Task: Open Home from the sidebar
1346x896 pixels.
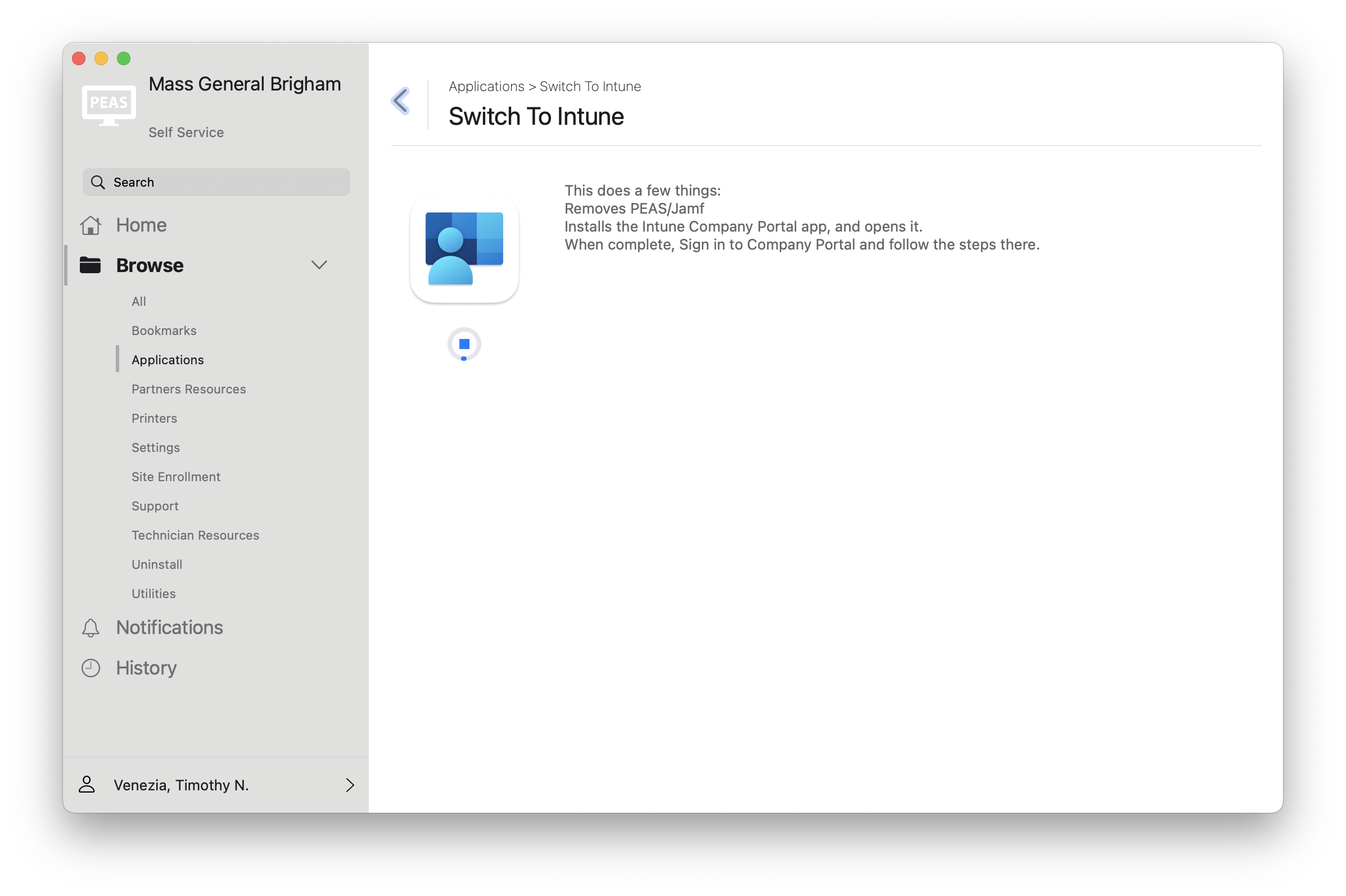Action: [x=140, y=225]
